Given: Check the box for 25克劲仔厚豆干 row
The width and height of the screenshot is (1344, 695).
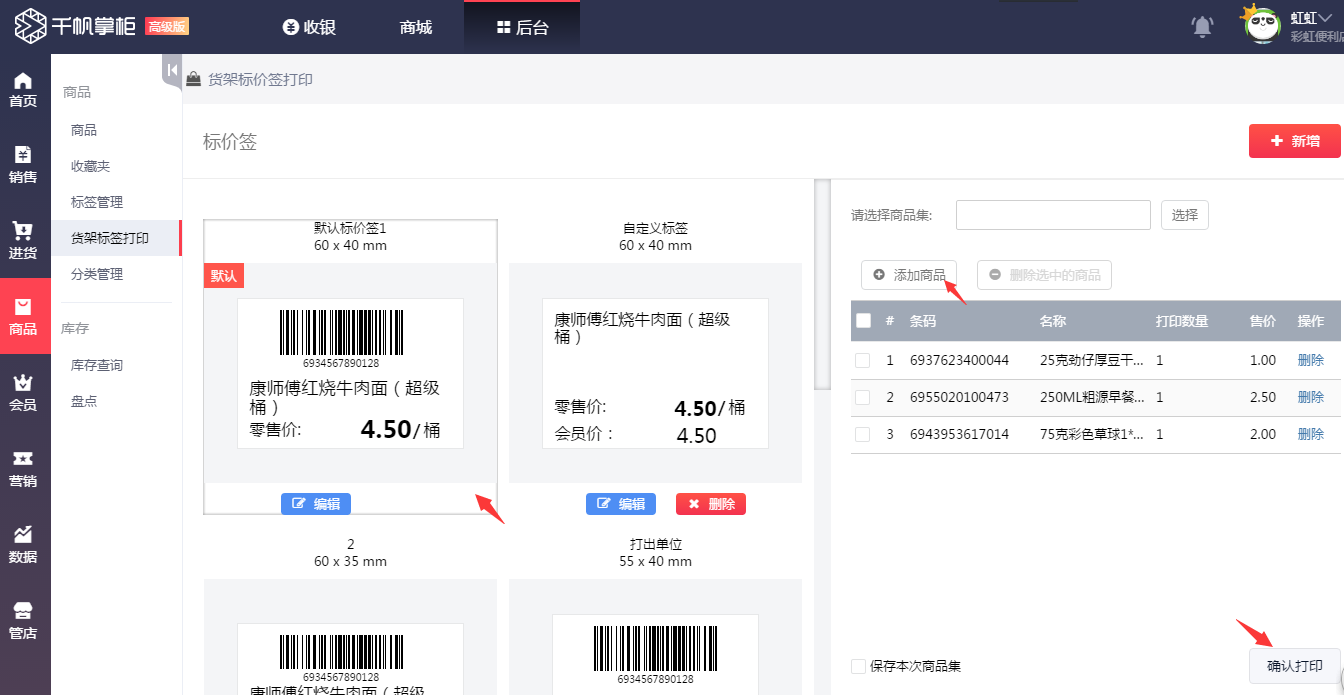Looking at the screenshot, I should (862, 359).
